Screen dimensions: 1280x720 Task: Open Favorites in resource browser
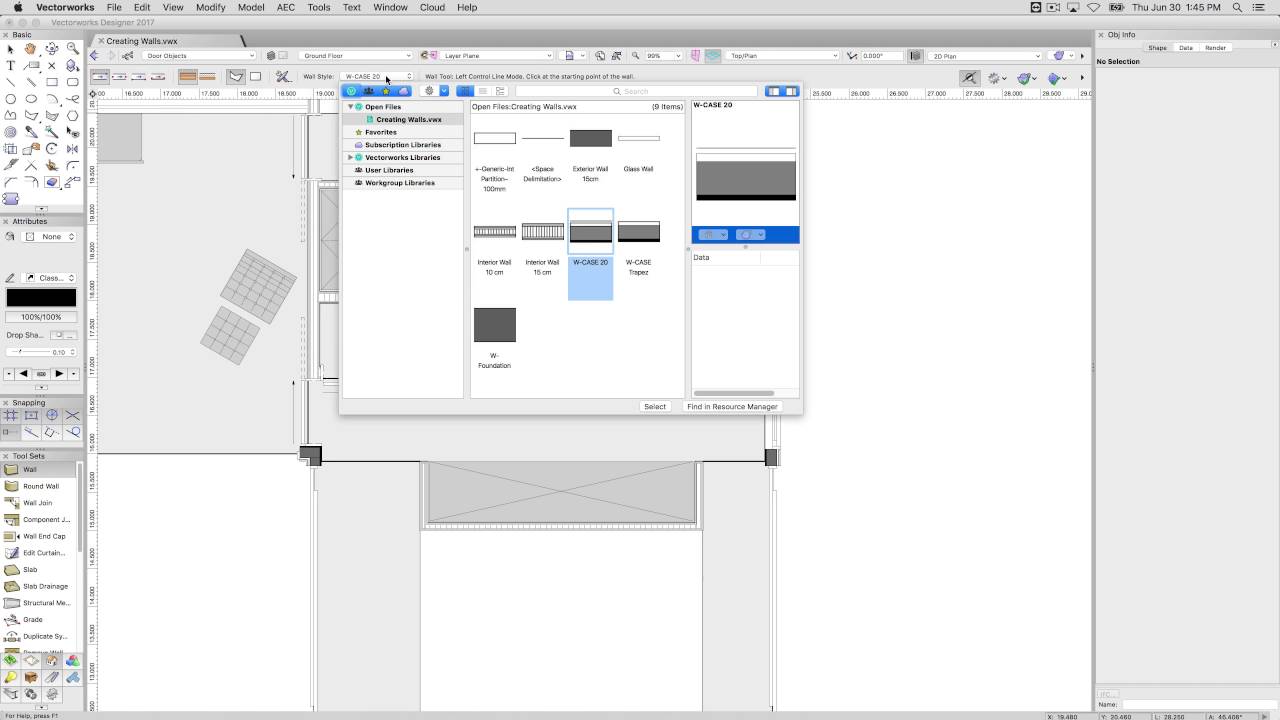pos(380,132)
